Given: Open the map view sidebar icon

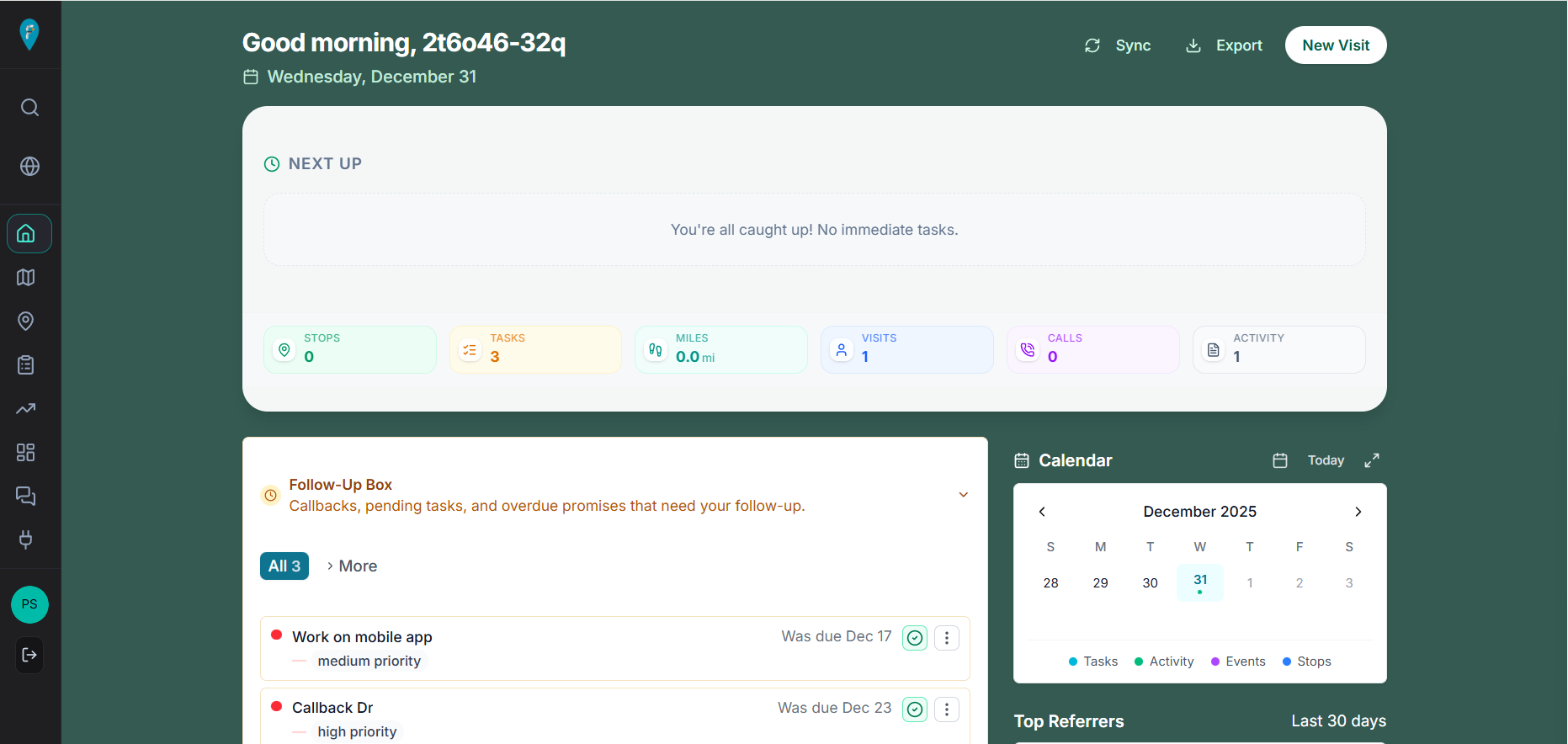Looking at the screenshot, I should [x=26, y=278].
